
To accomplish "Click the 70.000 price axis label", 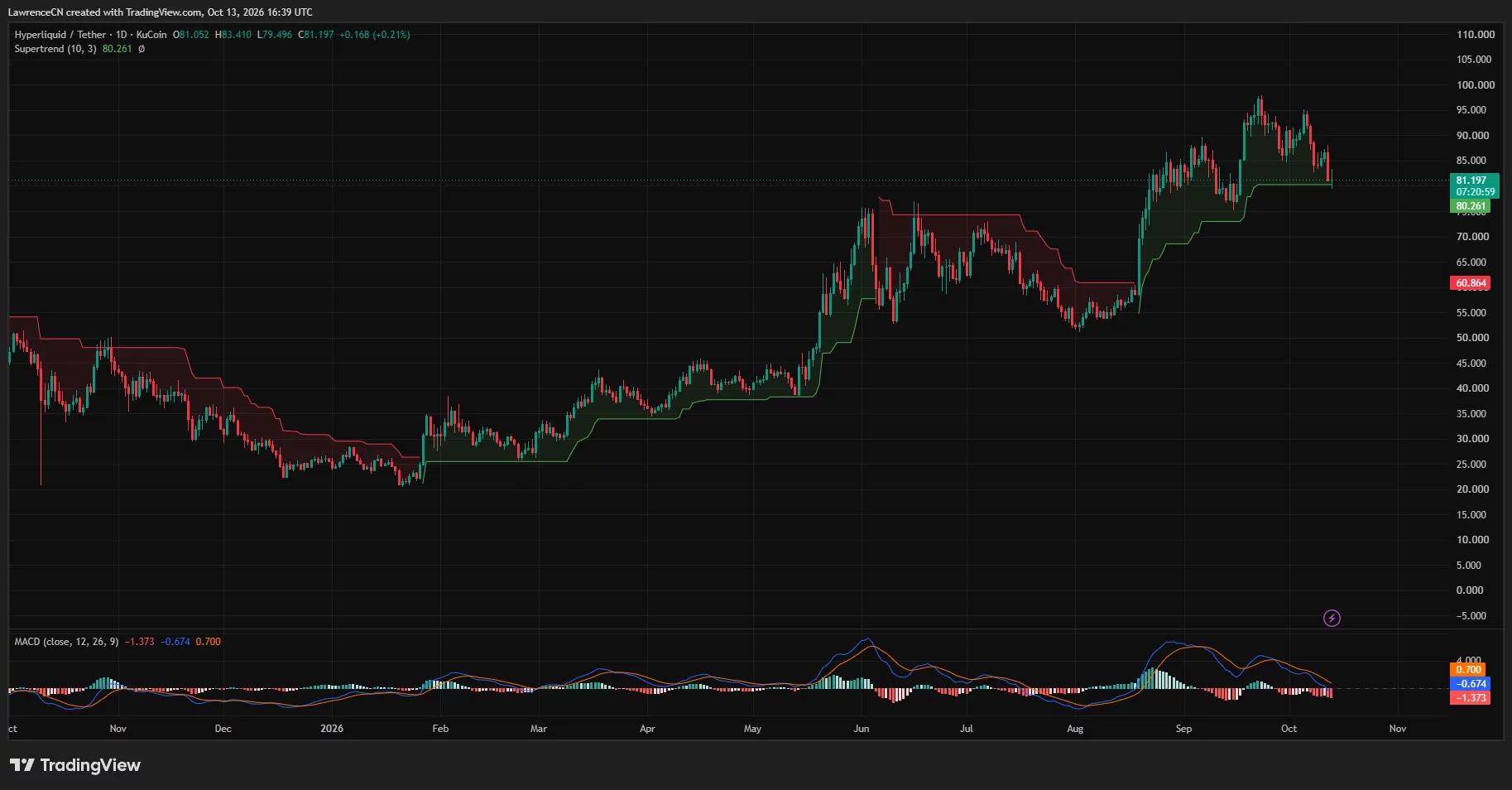I will coord(1473,237).
